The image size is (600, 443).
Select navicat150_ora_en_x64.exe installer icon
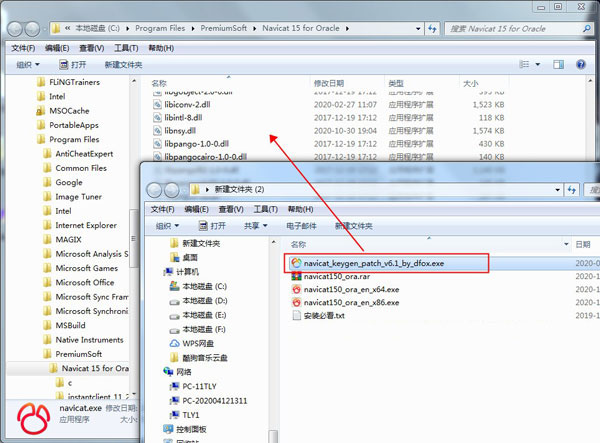click(x=296, y=290)
